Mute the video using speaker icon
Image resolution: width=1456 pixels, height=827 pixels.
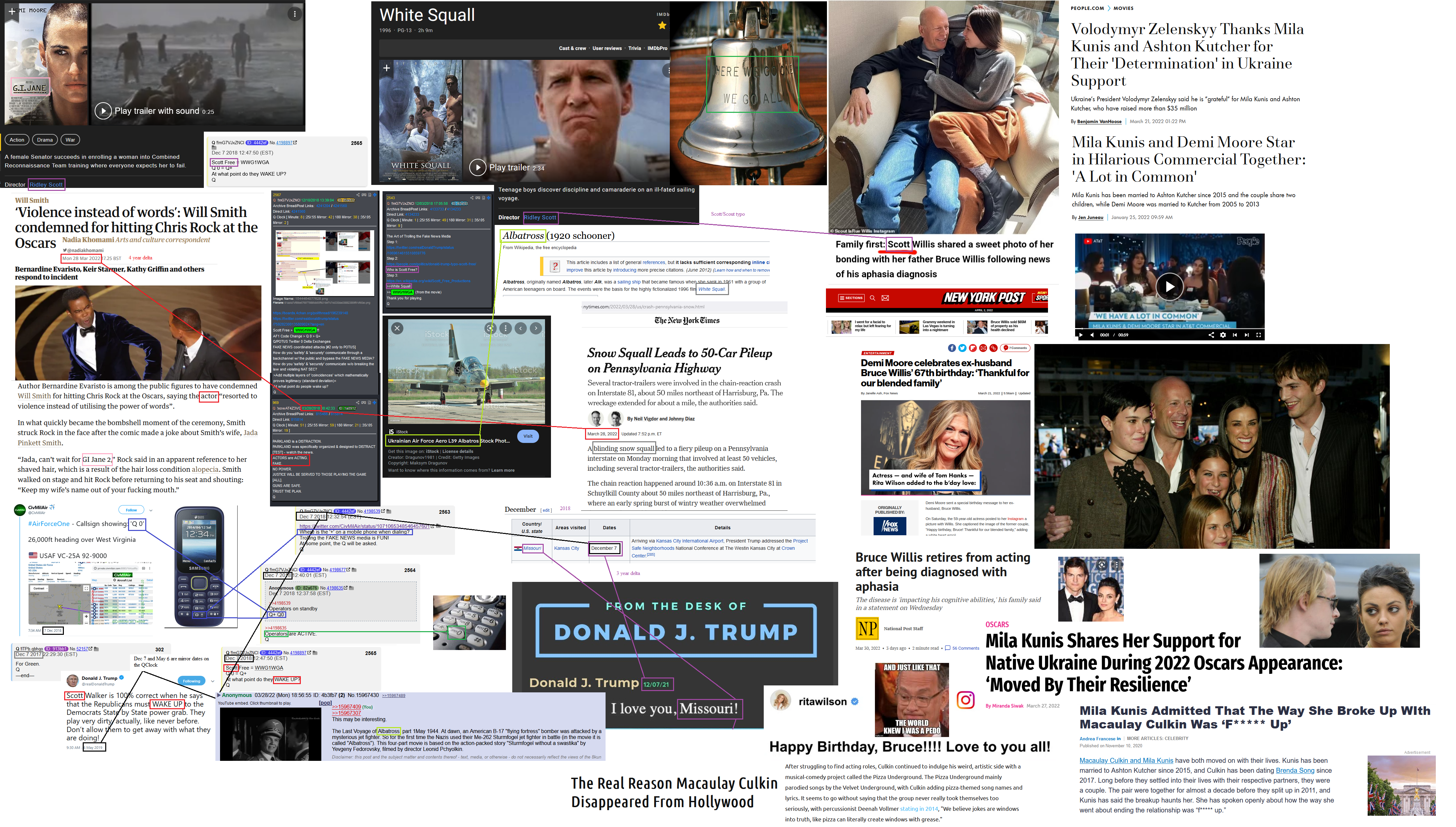click(1092, 335)
